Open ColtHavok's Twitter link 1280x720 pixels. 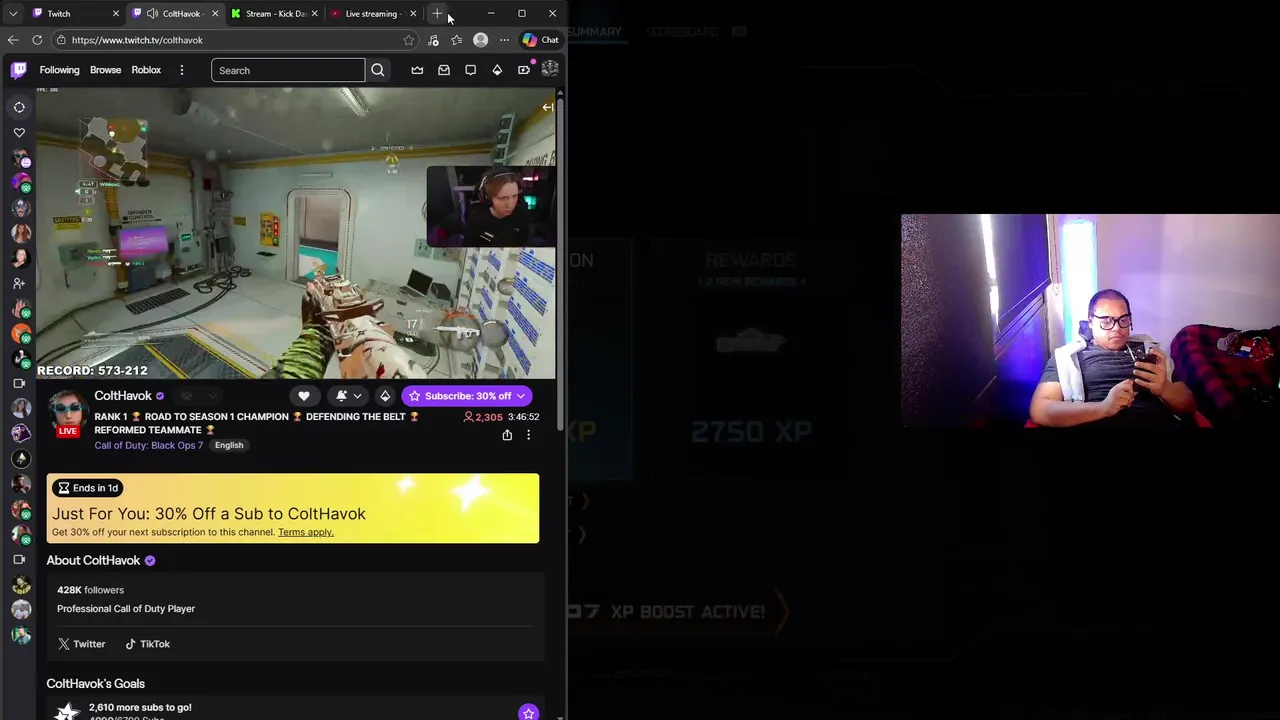click(x=81, y=644)
